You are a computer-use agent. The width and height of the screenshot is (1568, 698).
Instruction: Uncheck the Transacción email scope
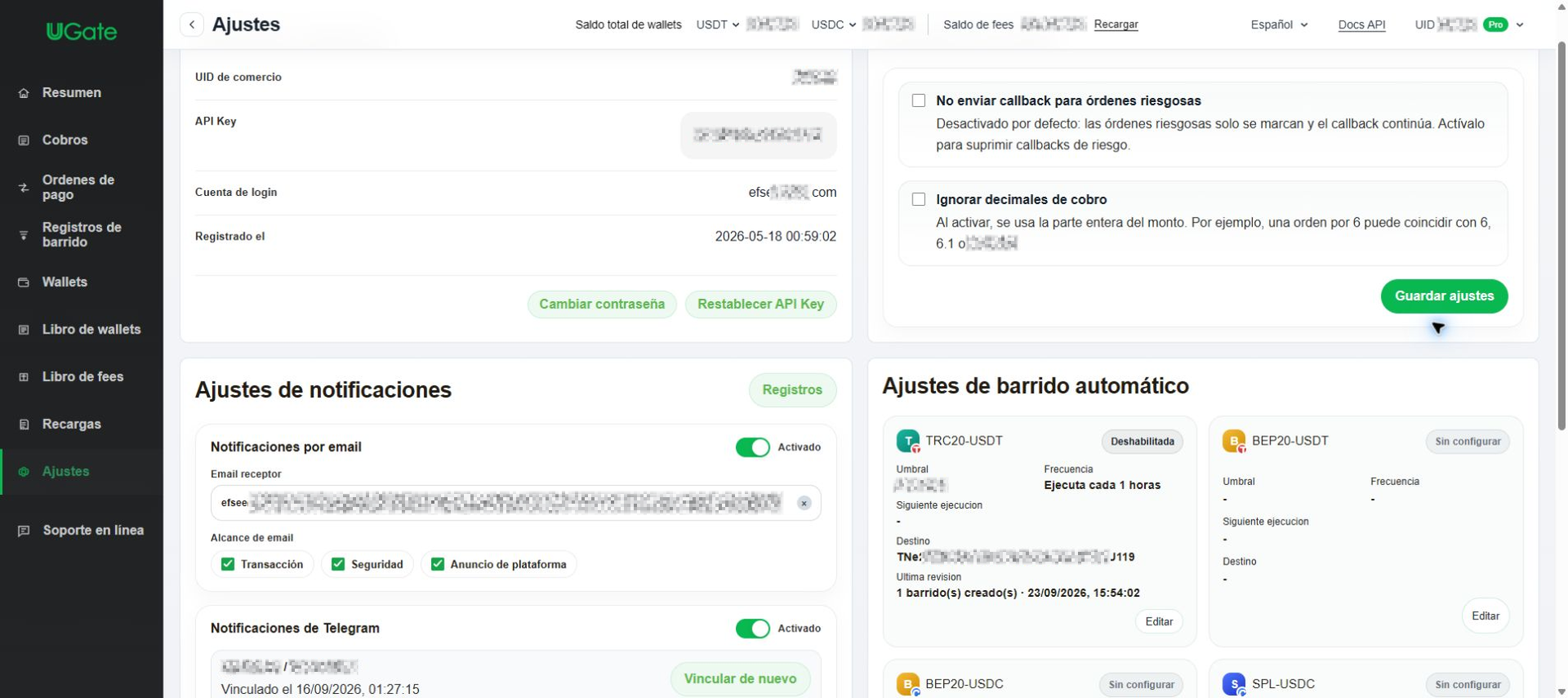point(228,564)
